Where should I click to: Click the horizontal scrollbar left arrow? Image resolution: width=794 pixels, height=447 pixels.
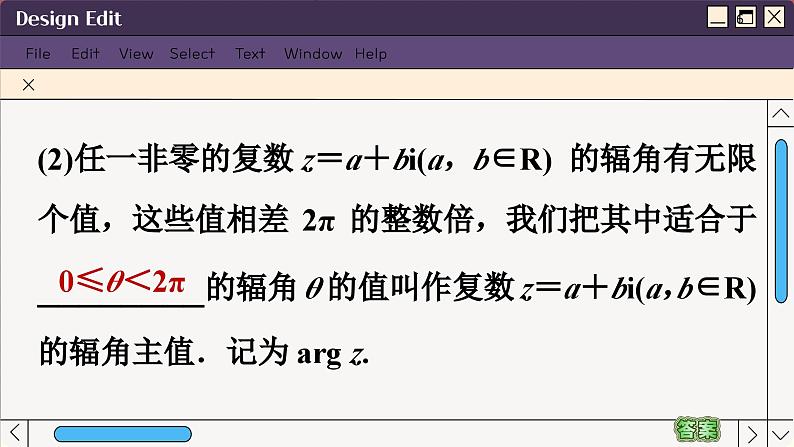pos(15,433)
